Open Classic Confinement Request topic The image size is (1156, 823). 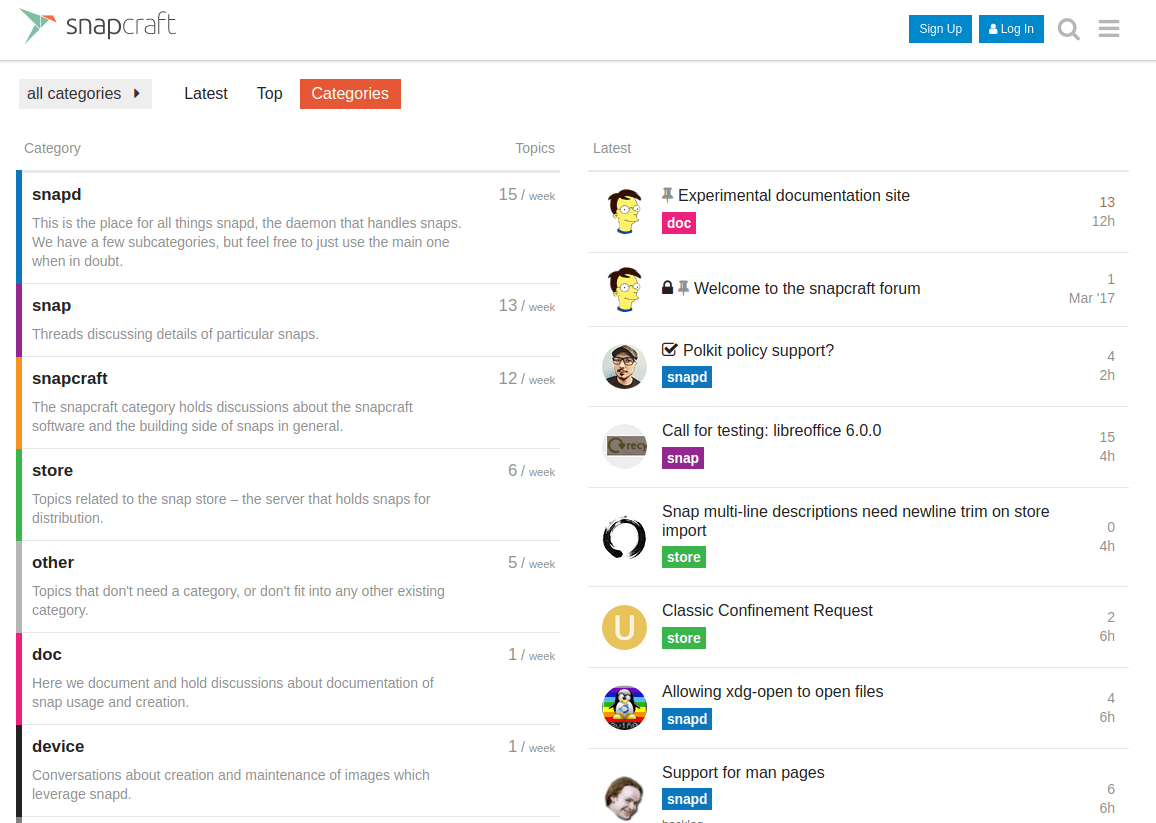(767, 611)
